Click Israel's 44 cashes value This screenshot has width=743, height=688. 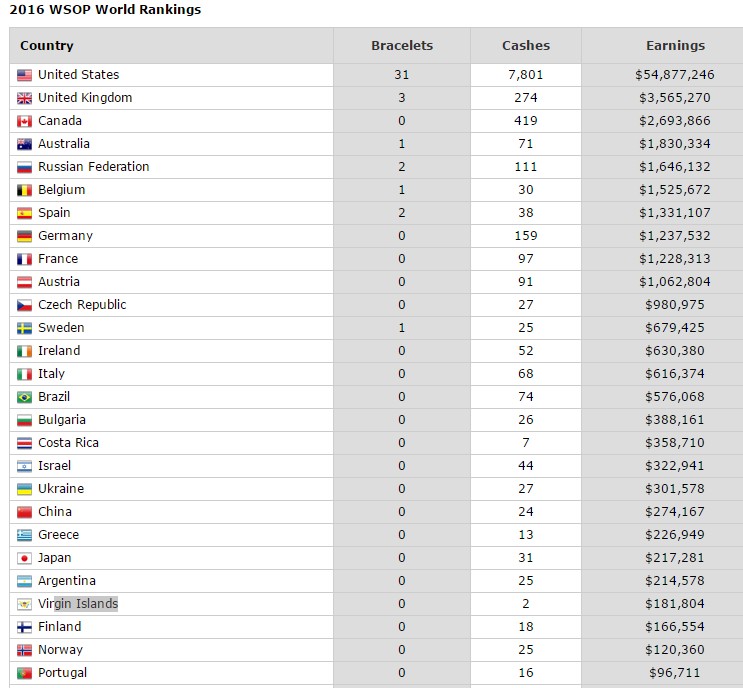click(x=526, y=465)
